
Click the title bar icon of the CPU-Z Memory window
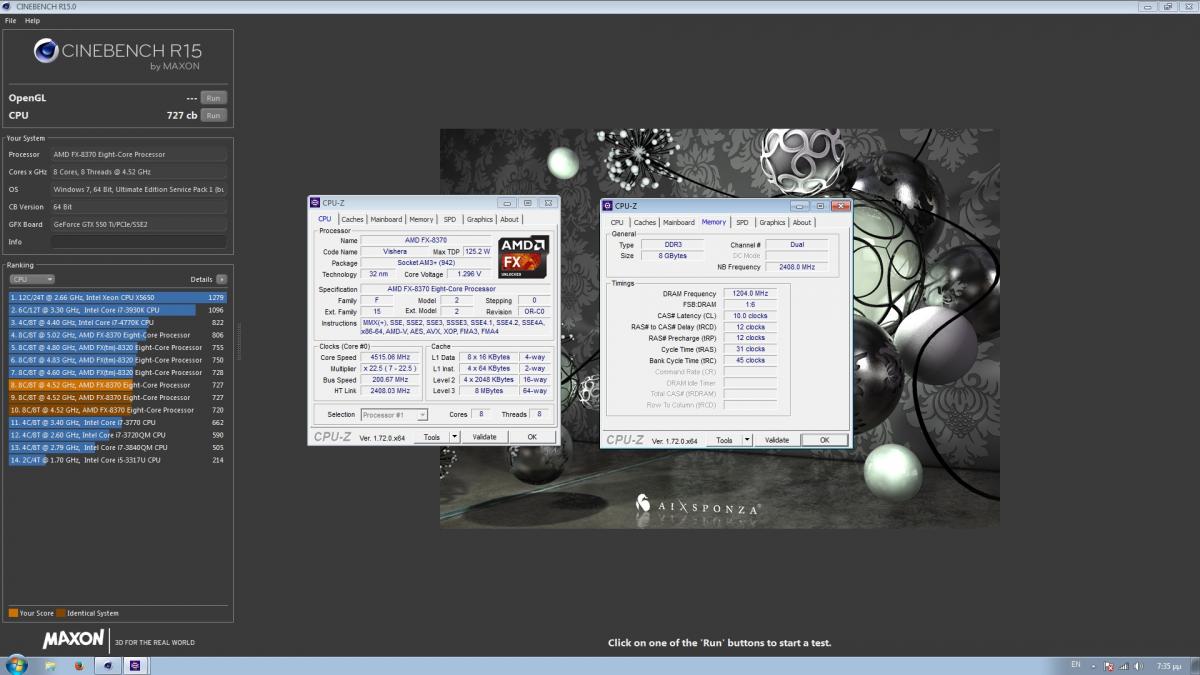click(608, 206)
